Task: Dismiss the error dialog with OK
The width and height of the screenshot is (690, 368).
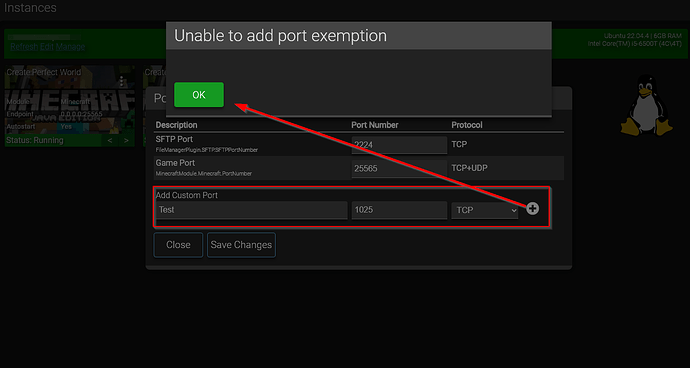Action: 199,95
